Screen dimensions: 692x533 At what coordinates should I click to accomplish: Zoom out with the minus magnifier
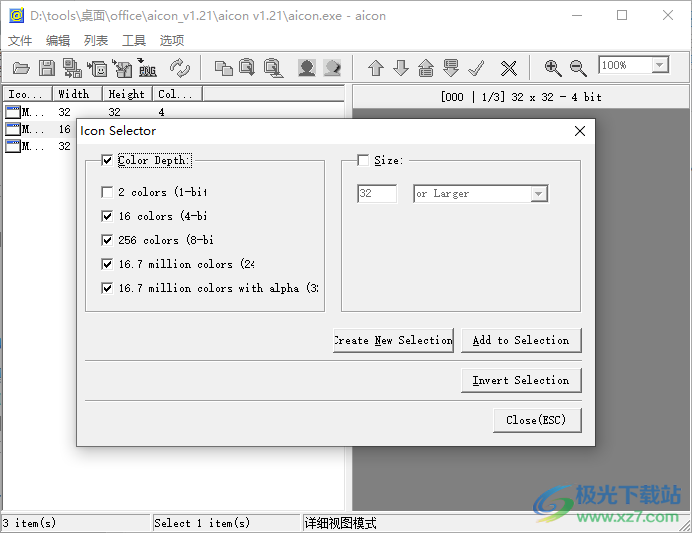pos(578,68)
